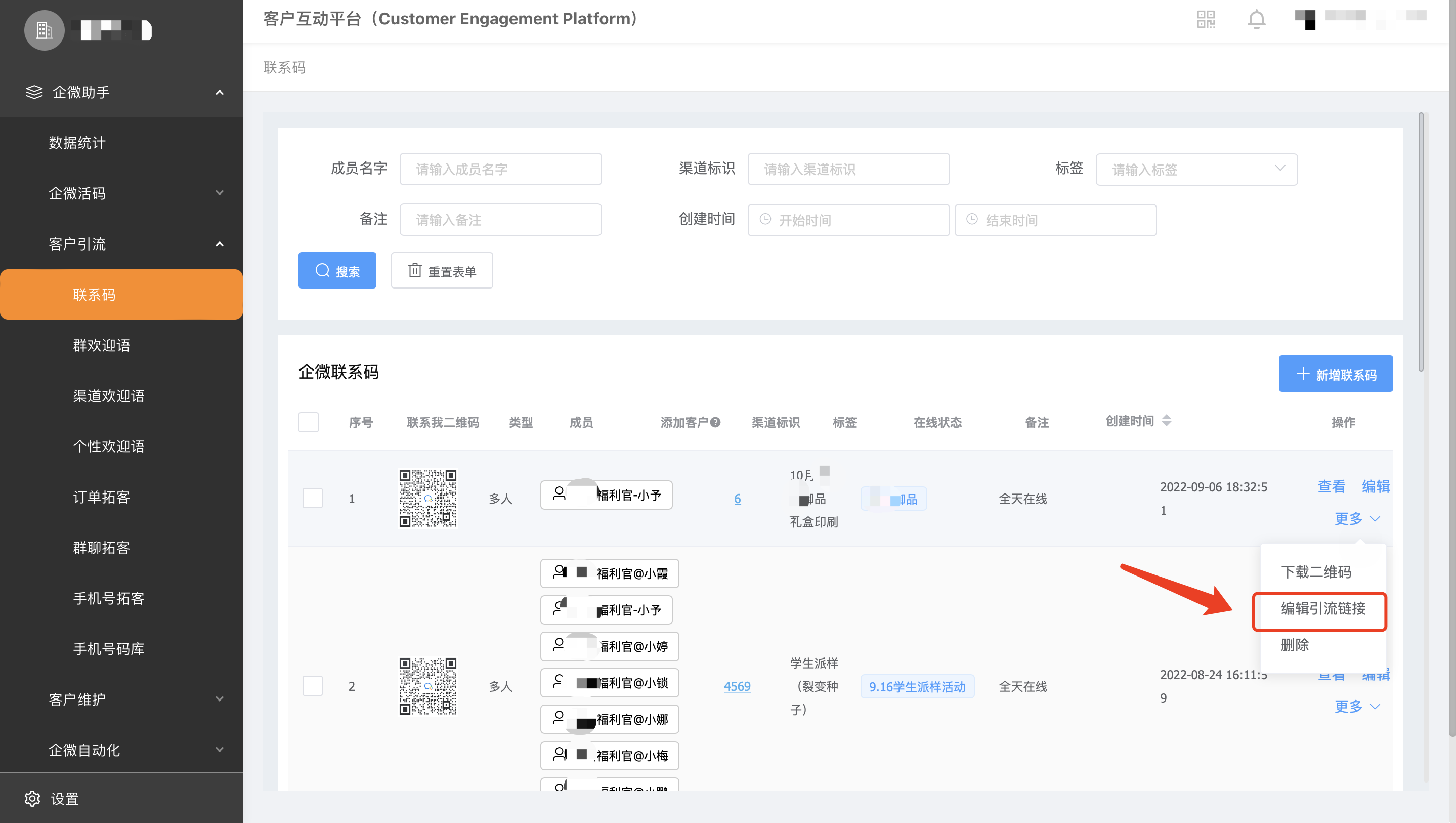Image resolution: width=1456 pixels, height=823 pixels.
Task: Click the 联系码 breadcrumb text
Action: (x=284, y=67)
